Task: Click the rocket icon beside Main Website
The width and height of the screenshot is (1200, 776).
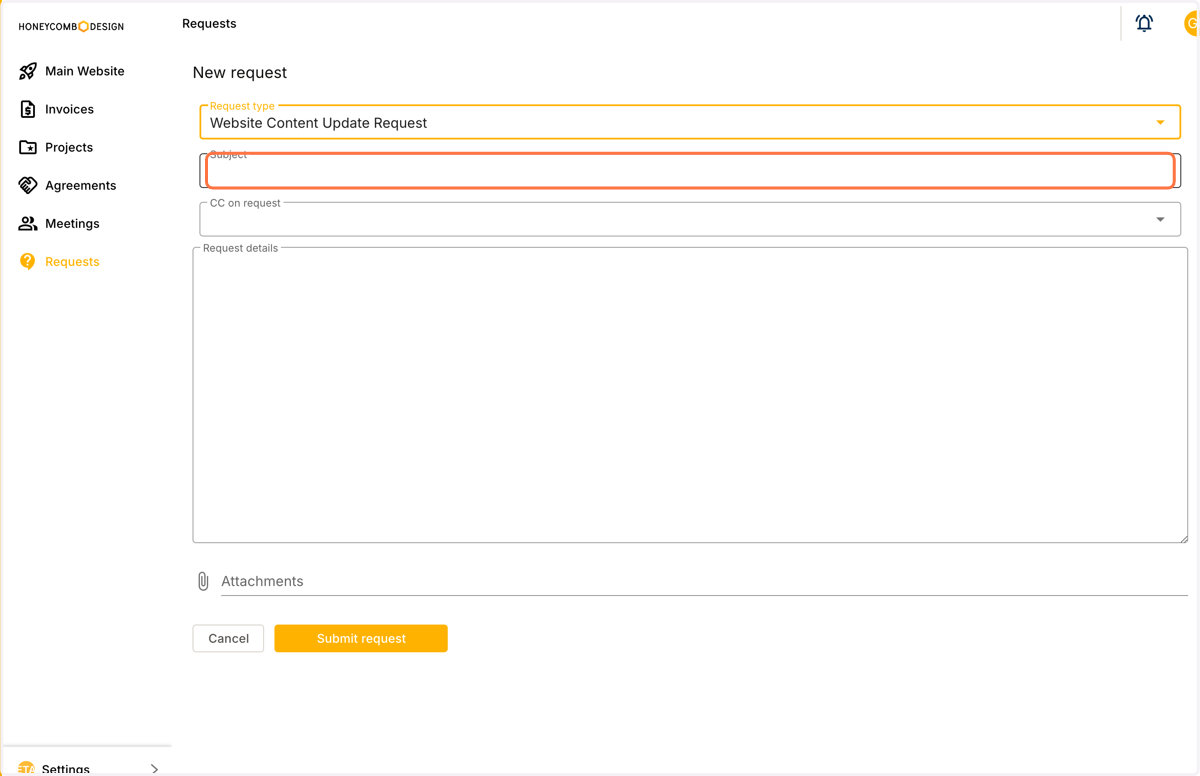Action: coord(28,71)
